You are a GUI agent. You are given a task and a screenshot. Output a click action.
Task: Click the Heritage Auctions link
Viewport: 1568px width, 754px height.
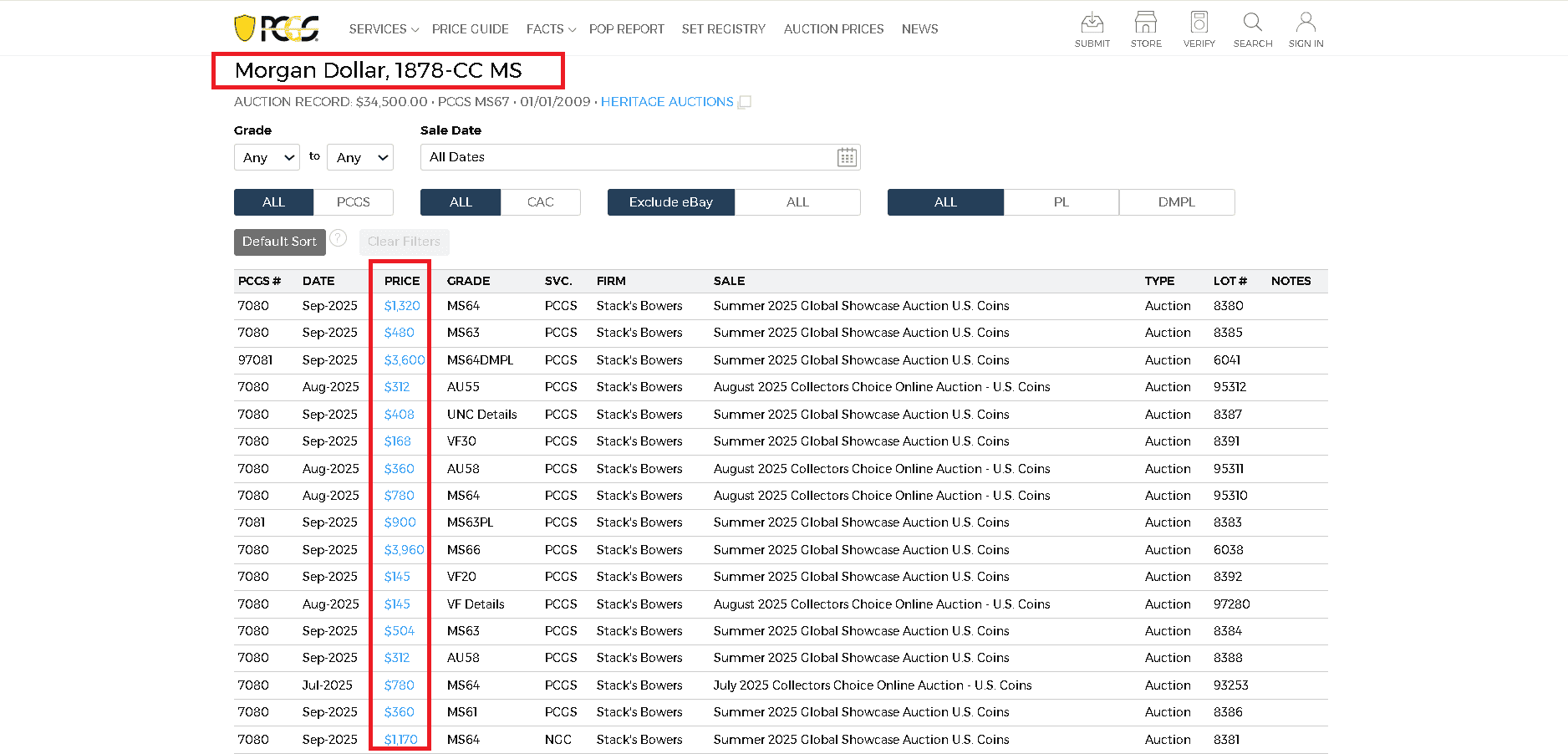coord(666,102)
